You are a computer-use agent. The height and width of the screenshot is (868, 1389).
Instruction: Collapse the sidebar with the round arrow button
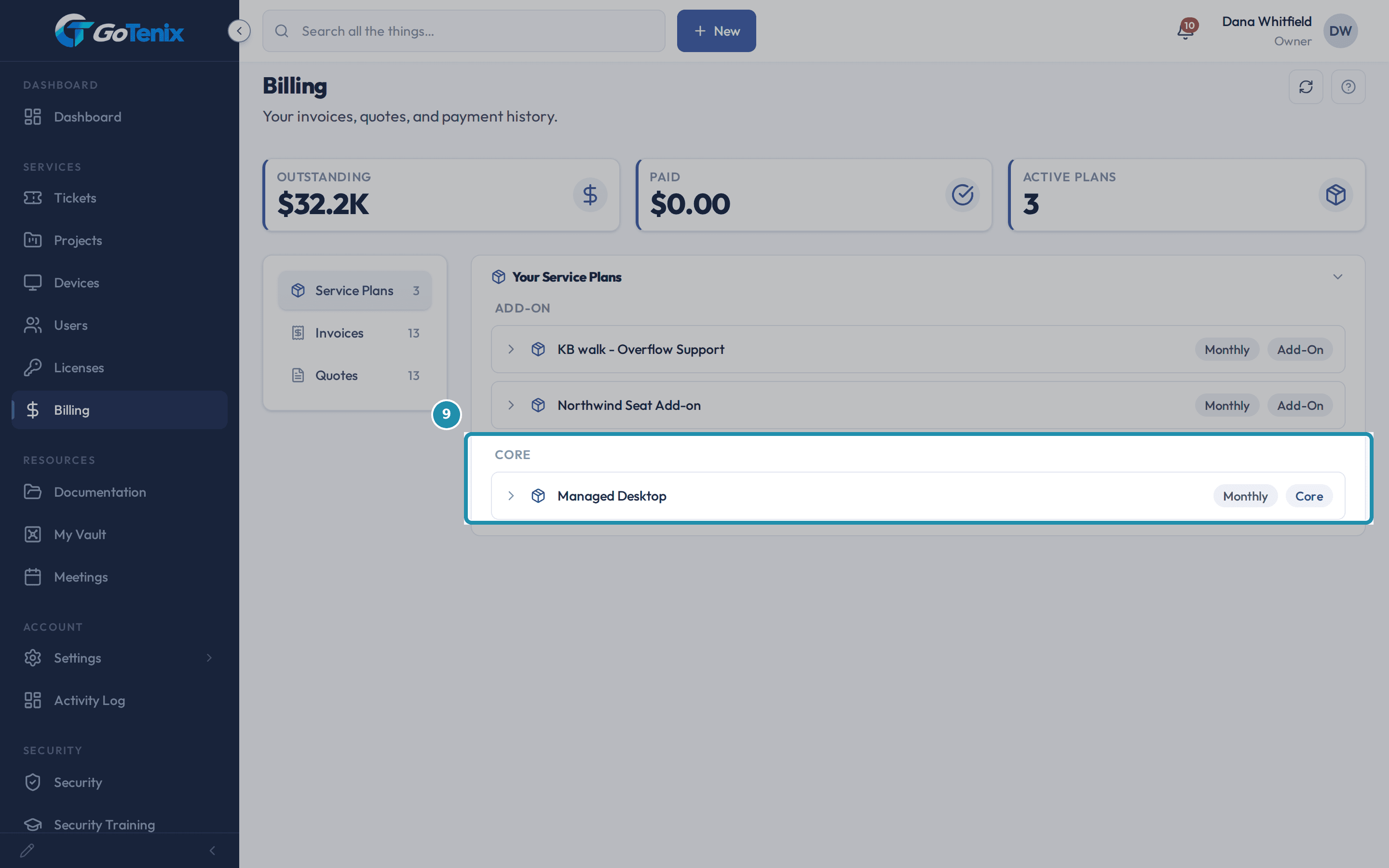point(239,31)
